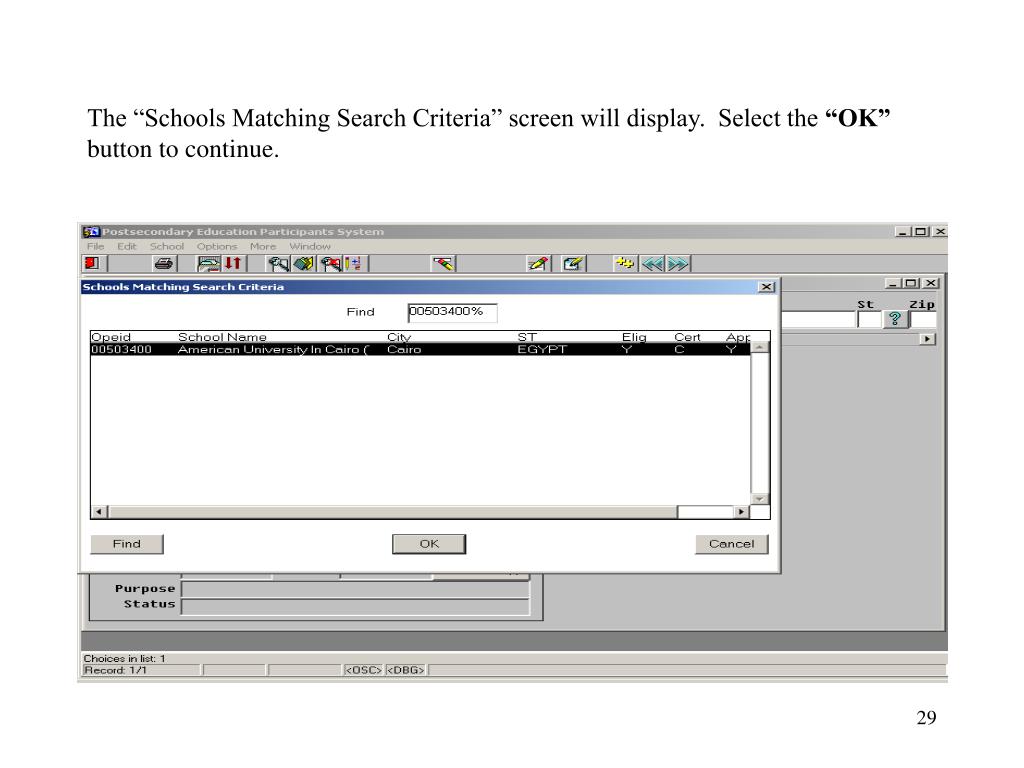1024x768 pixels.
Task: Click the list's horizontal scroll left arrow
Action: click(x=99, y=512)
